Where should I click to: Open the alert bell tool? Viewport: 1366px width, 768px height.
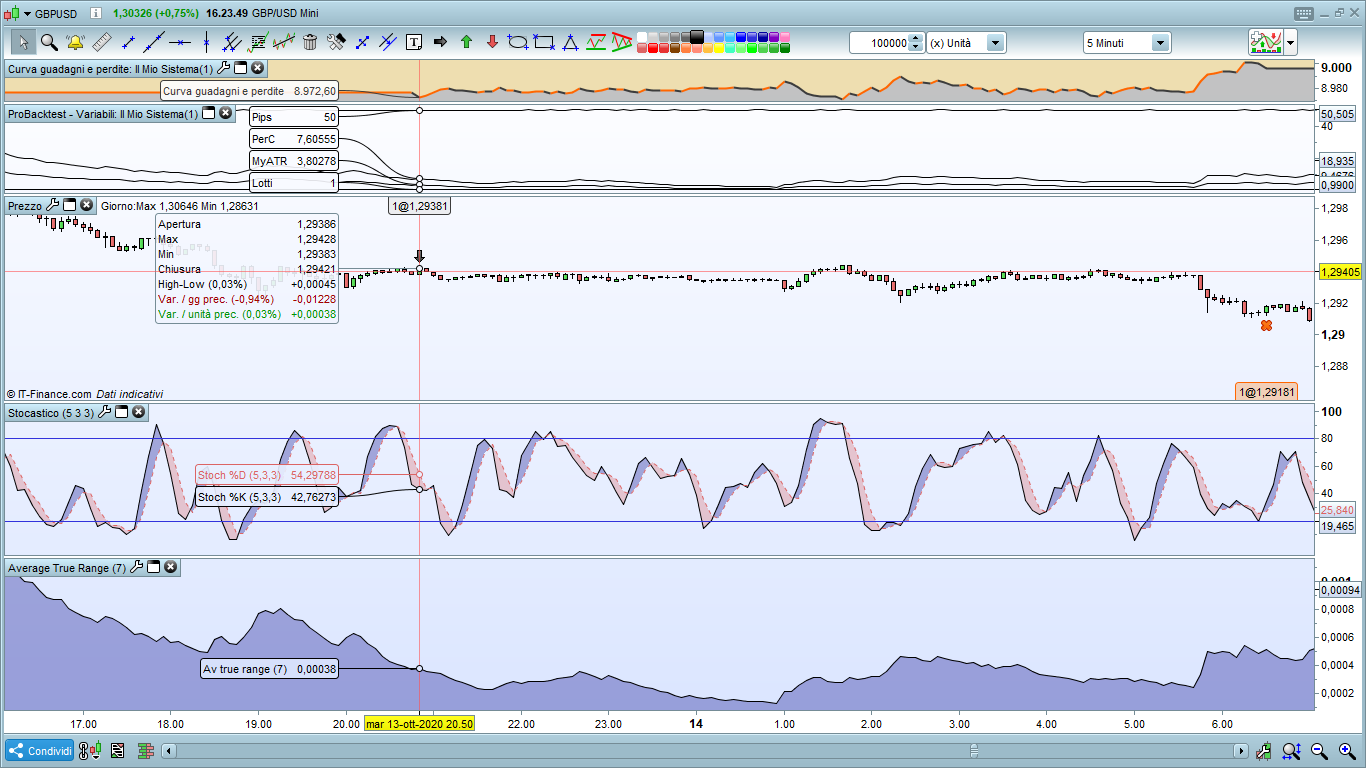coord(75,42)
